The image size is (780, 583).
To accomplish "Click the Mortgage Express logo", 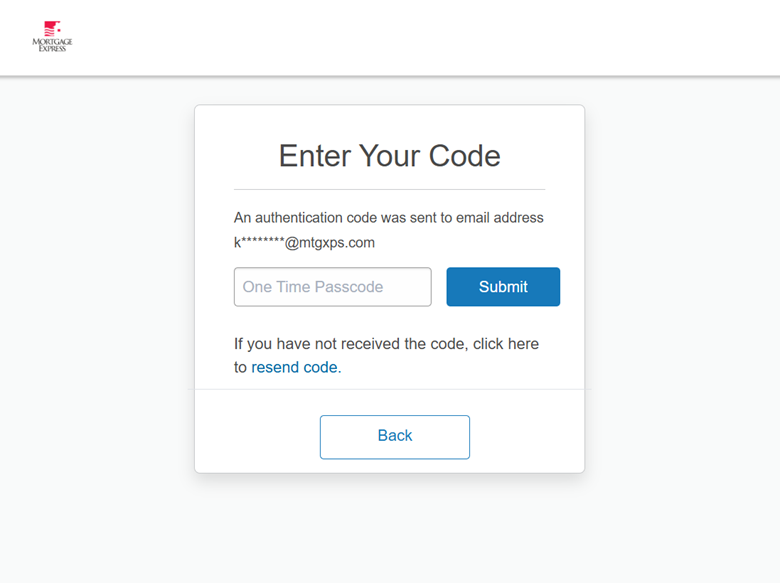I will (x=52, y=37).
